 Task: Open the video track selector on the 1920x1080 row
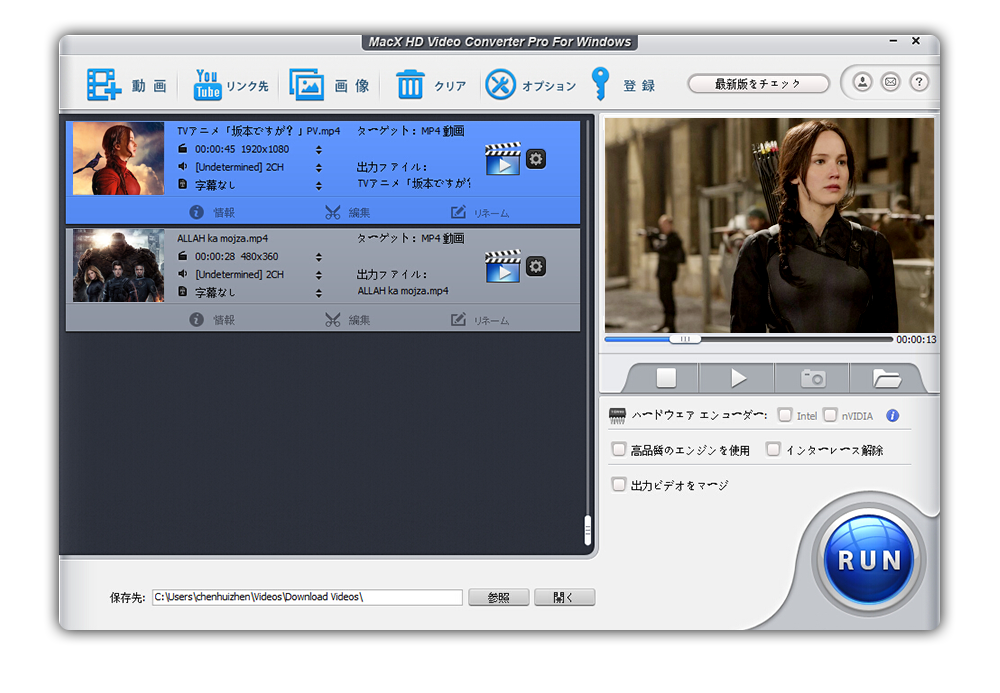click(x=318, y=150)
